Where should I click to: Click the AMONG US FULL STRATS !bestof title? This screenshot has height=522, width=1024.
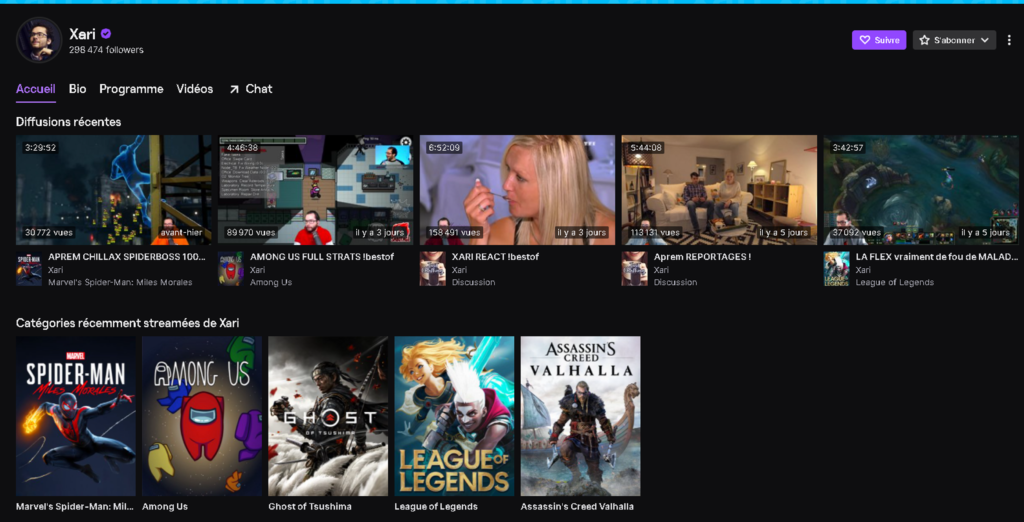[322, 257]
